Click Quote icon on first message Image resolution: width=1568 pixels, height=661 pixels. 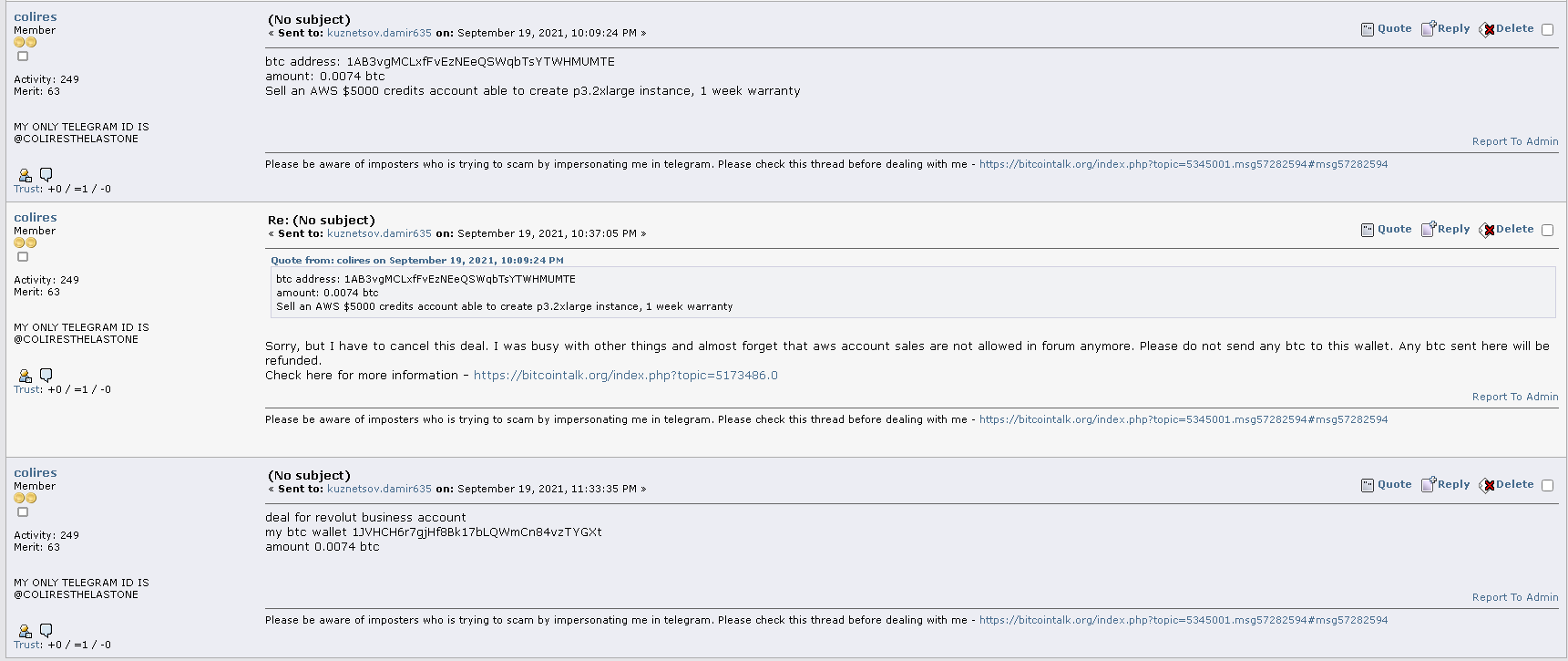pos(1367,29)
